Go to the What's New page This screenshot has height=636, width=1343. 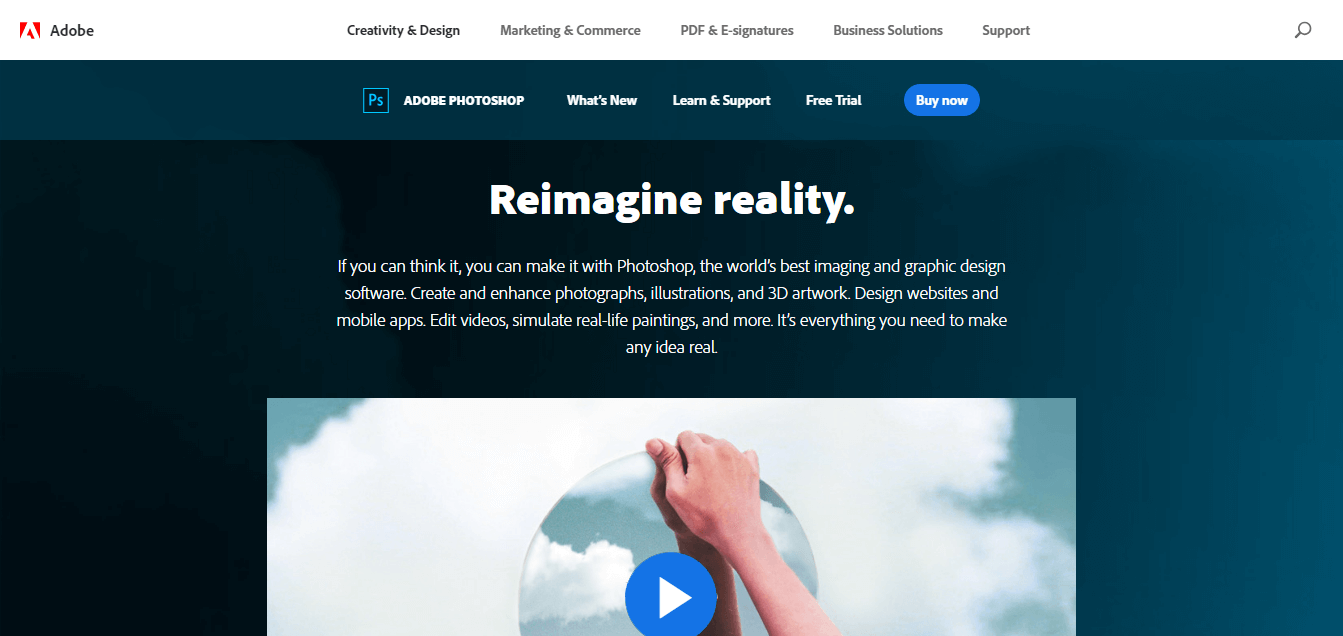pos(602,100)
